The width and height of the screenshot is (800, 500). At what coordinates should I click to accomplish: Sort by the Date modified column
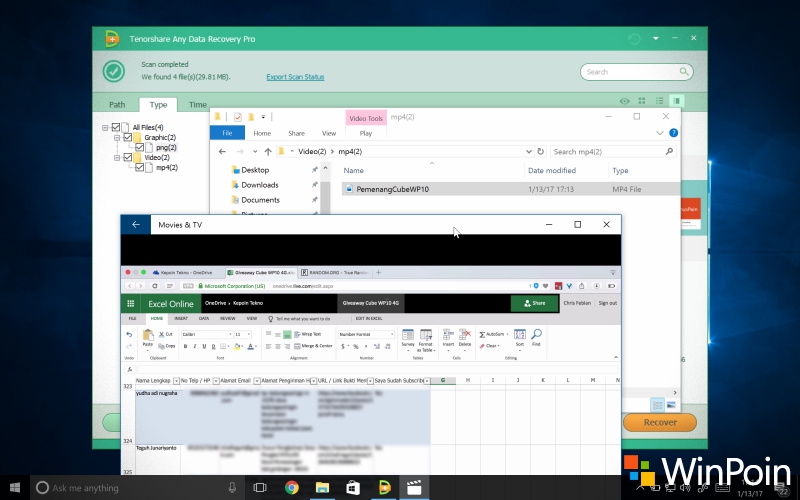tap(552, 170)
